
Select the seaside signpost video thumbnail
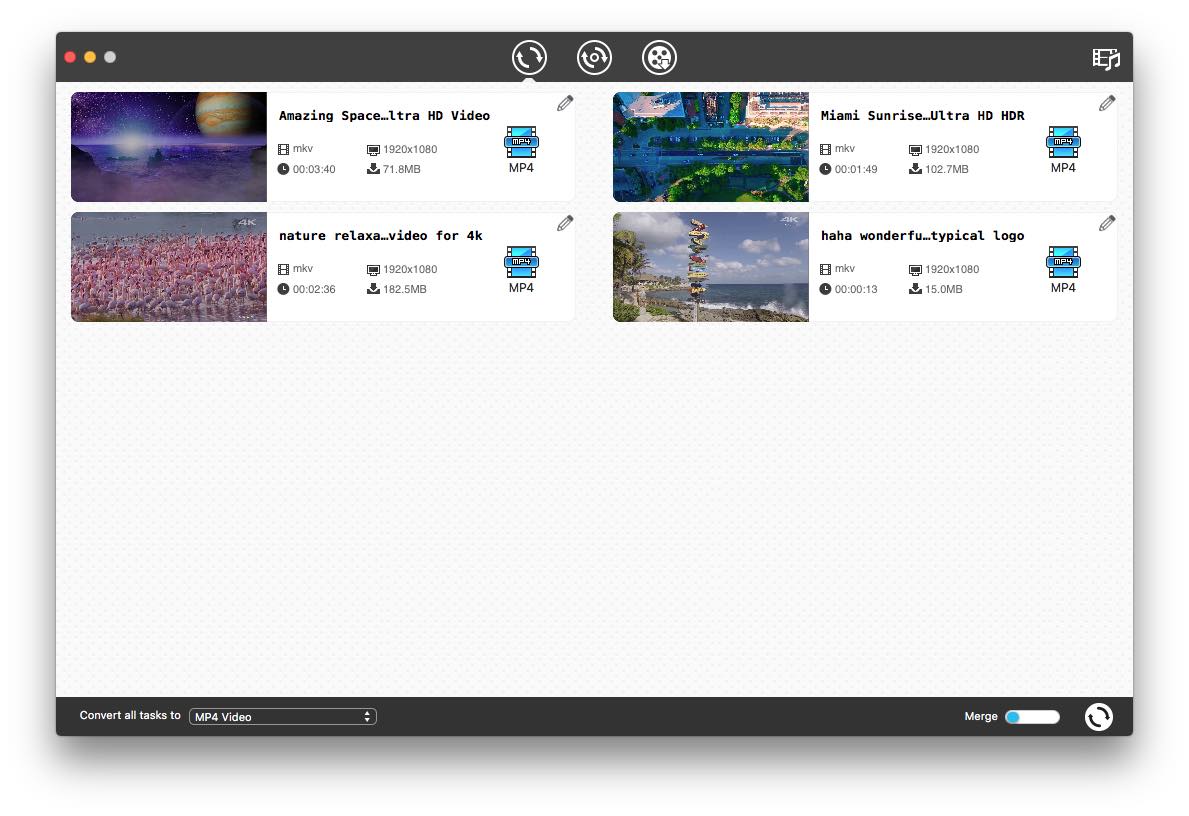(x=711, y=267)
